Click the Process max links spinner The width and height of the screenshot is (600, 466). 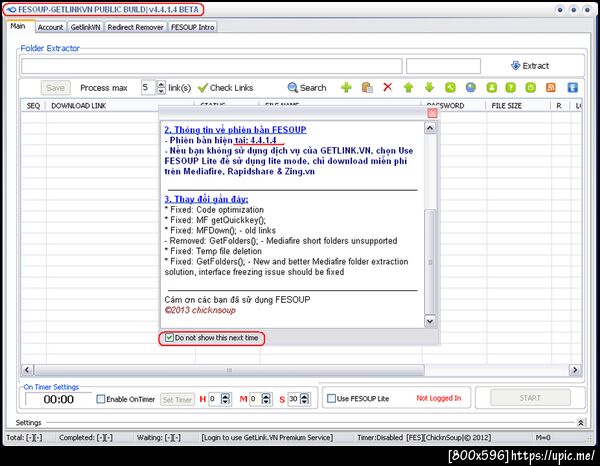tap(161, 88)
